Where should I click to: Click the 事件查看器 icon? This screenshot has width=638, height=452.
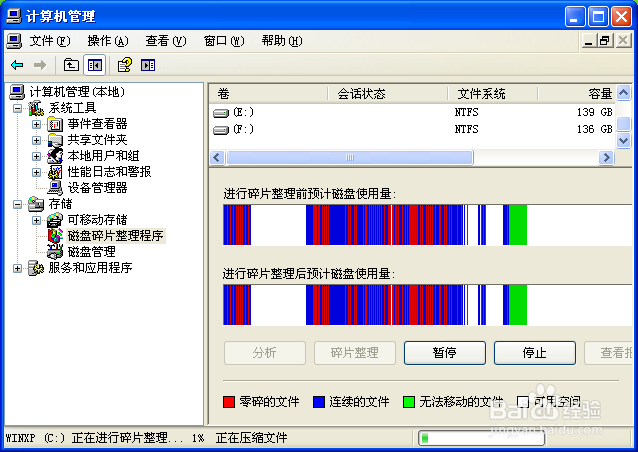click(x=55, y=124)
